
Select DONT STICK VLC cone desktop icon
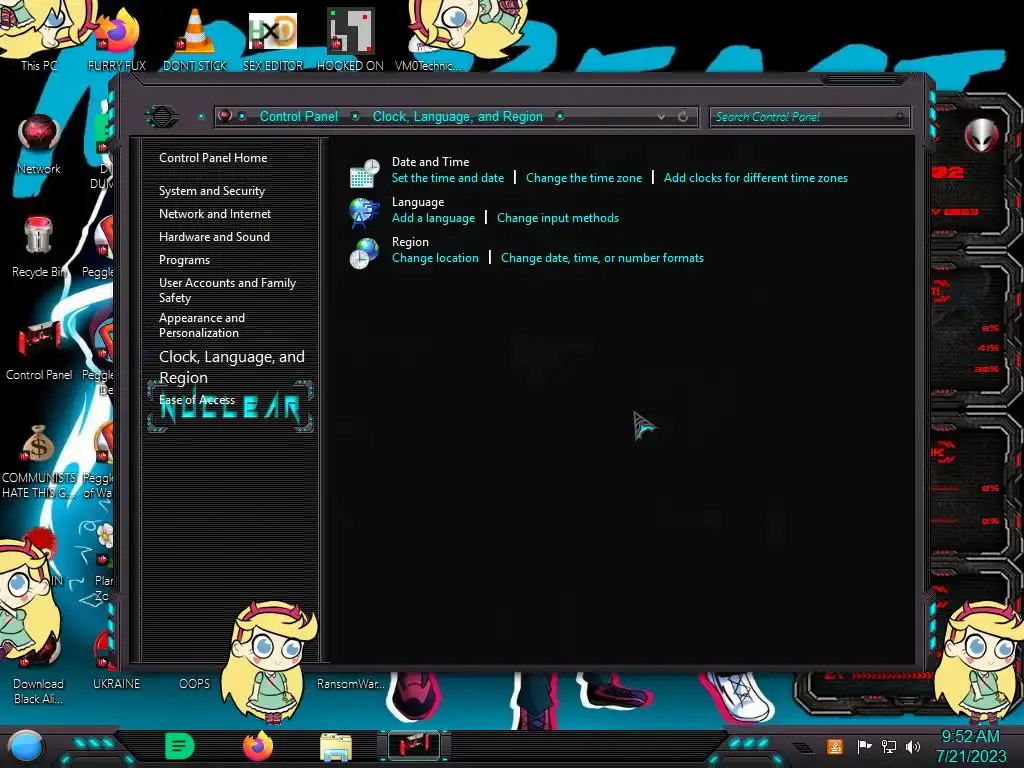click(x=195, y=40)
